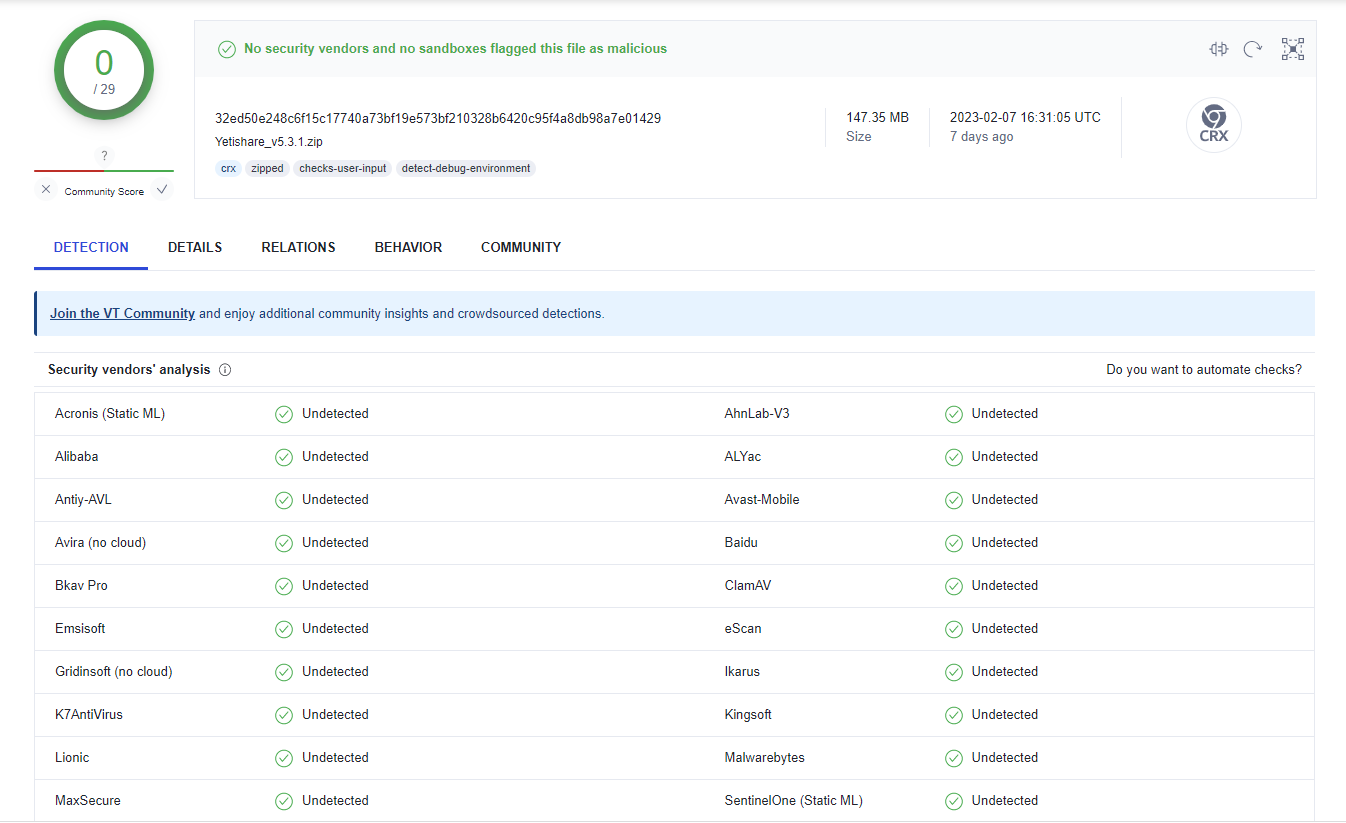Viewport: 1346px width, 823px height.
Task: Click the Avast-Mobile vendor name
Action: coord(762,500)
